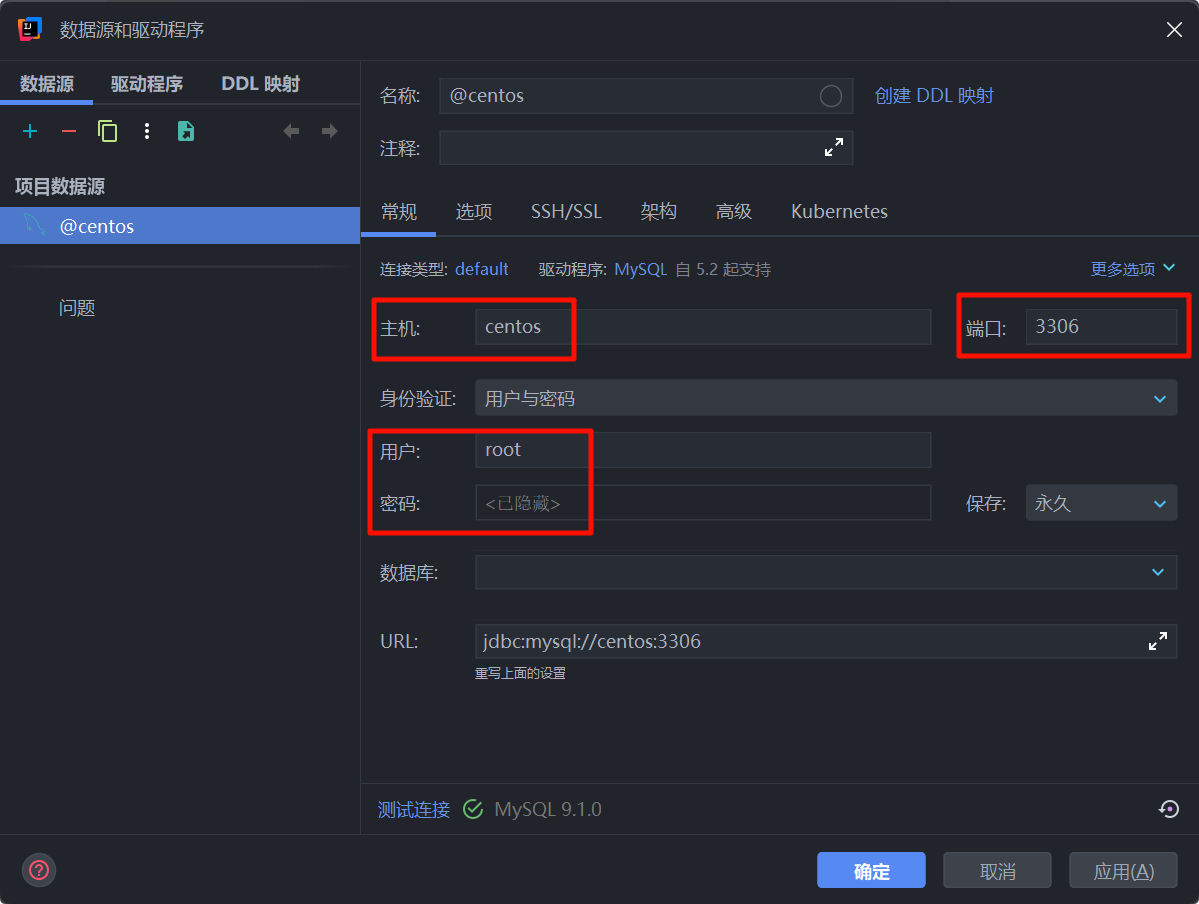
Task: Click the 创建 DDL 映射 link
Action: (934, 96)
